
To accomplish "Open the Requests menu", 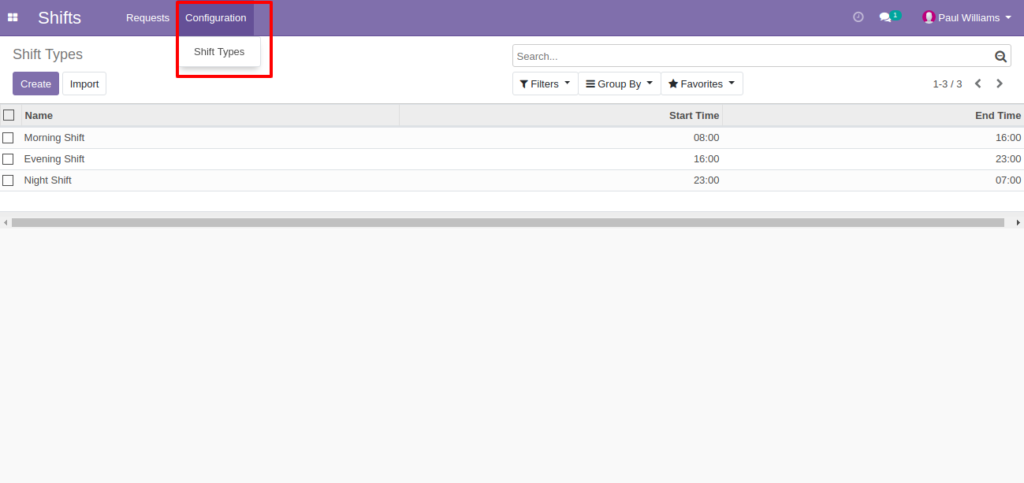I will click(x=148, y=18).
